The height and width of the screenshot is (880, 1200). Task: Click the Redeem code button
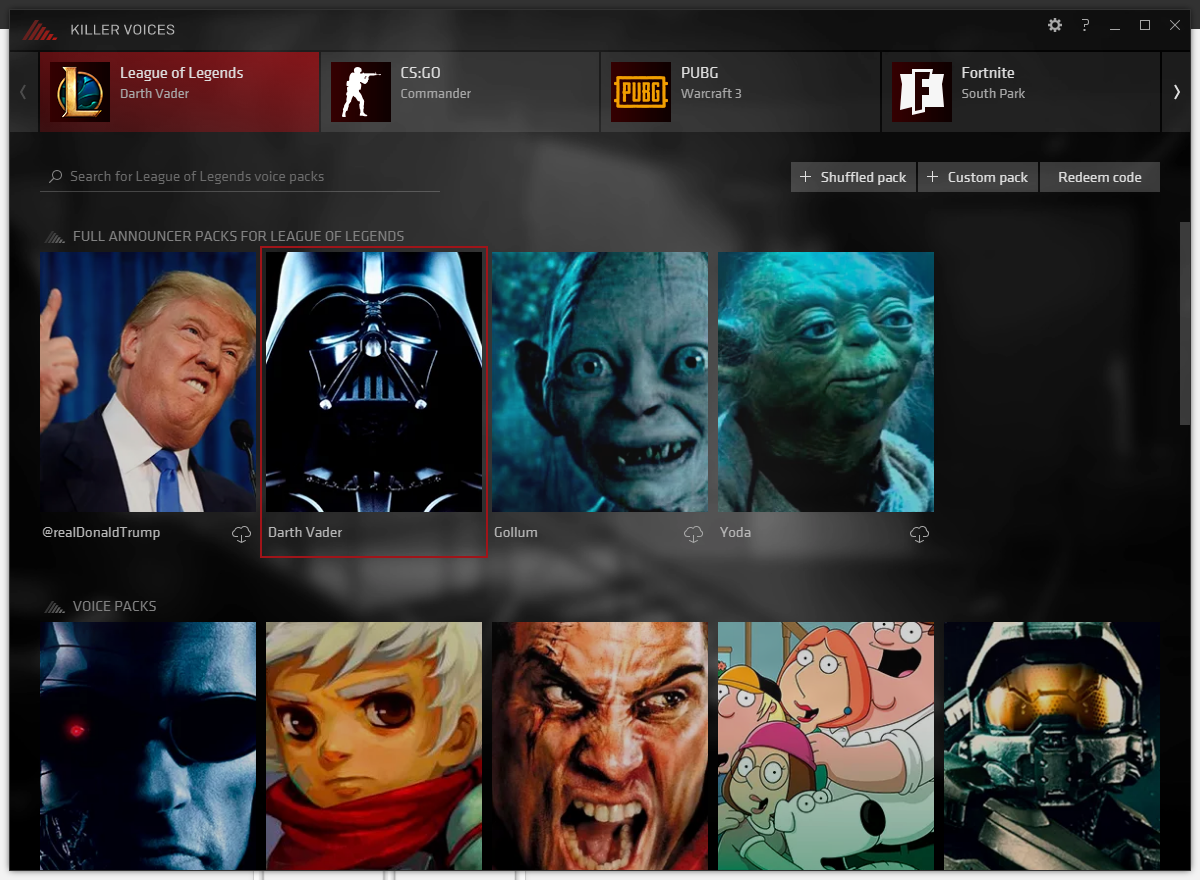(1100, 177)
